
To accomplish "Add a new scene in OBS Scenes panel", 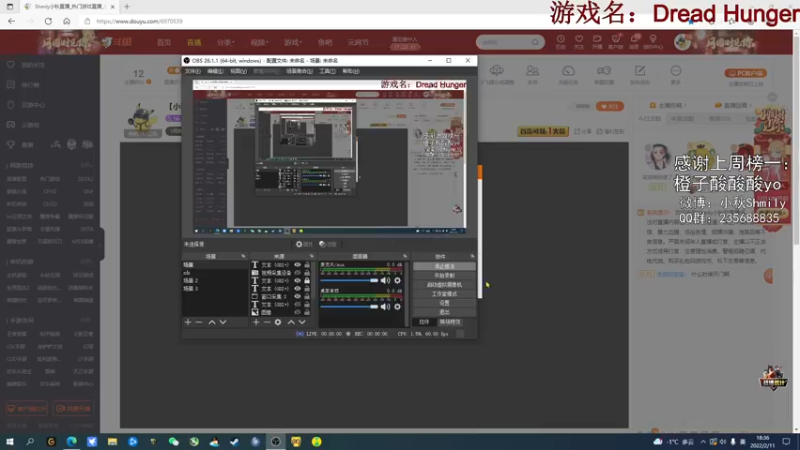I will (x=188, y=322).
